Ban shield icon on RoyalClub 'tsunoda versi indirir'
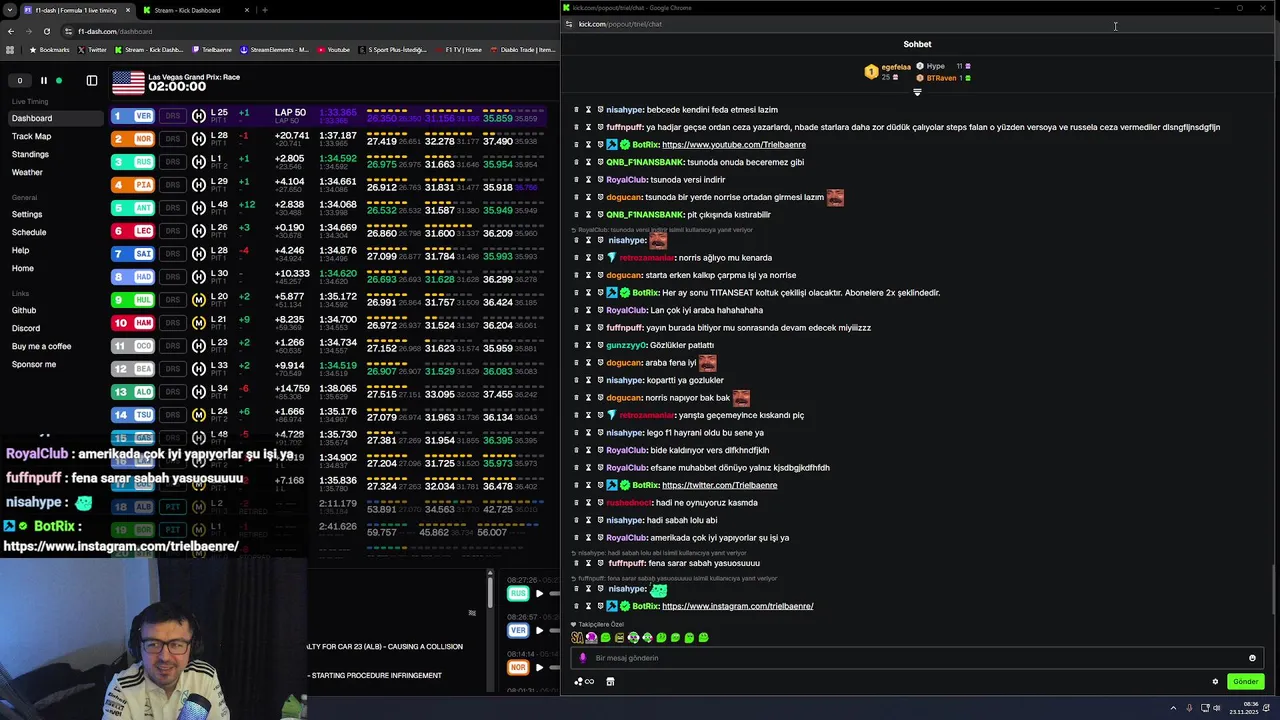 click(600, 180)
